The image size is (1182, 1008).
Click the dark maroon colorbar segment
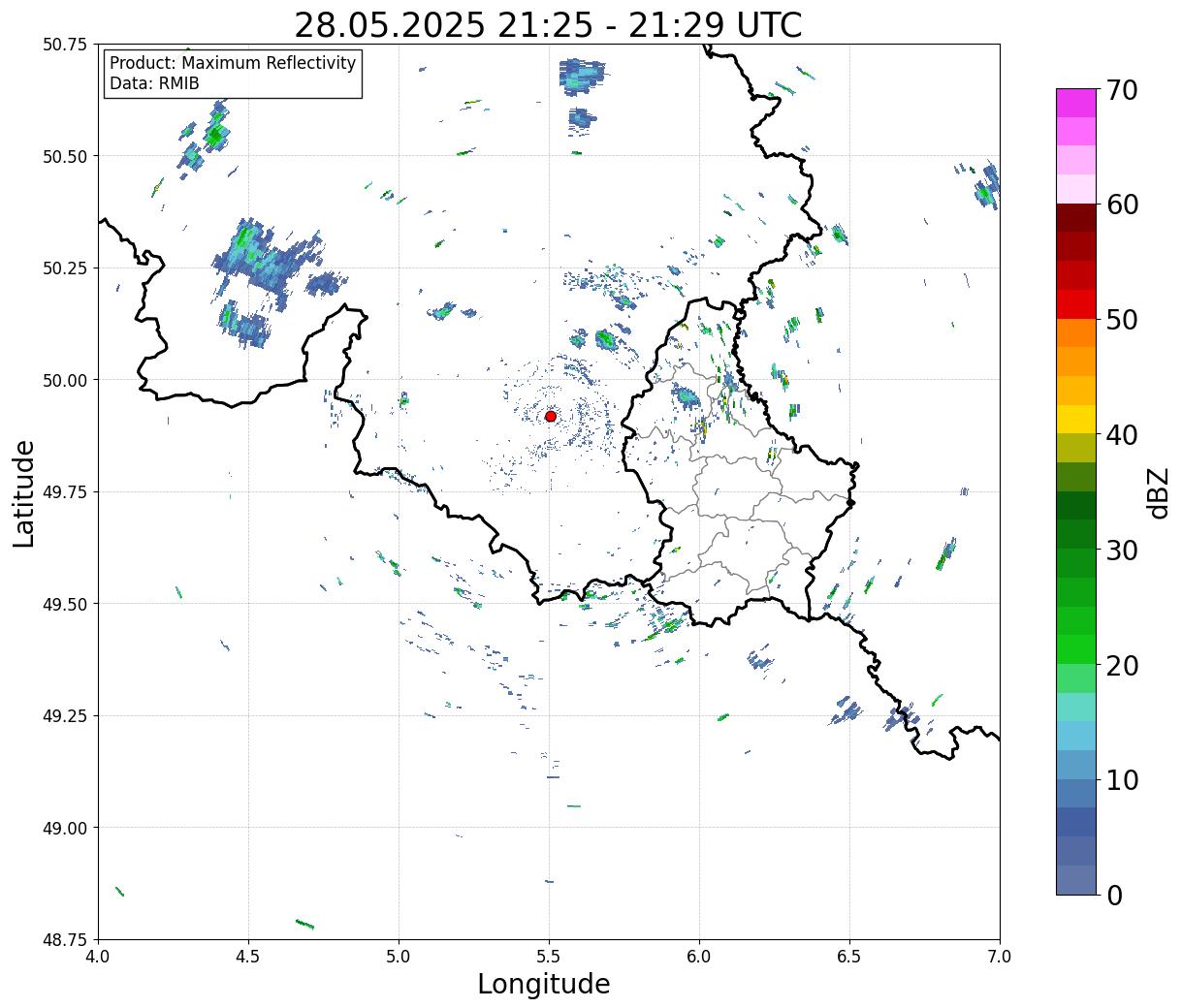[1076, 218]
